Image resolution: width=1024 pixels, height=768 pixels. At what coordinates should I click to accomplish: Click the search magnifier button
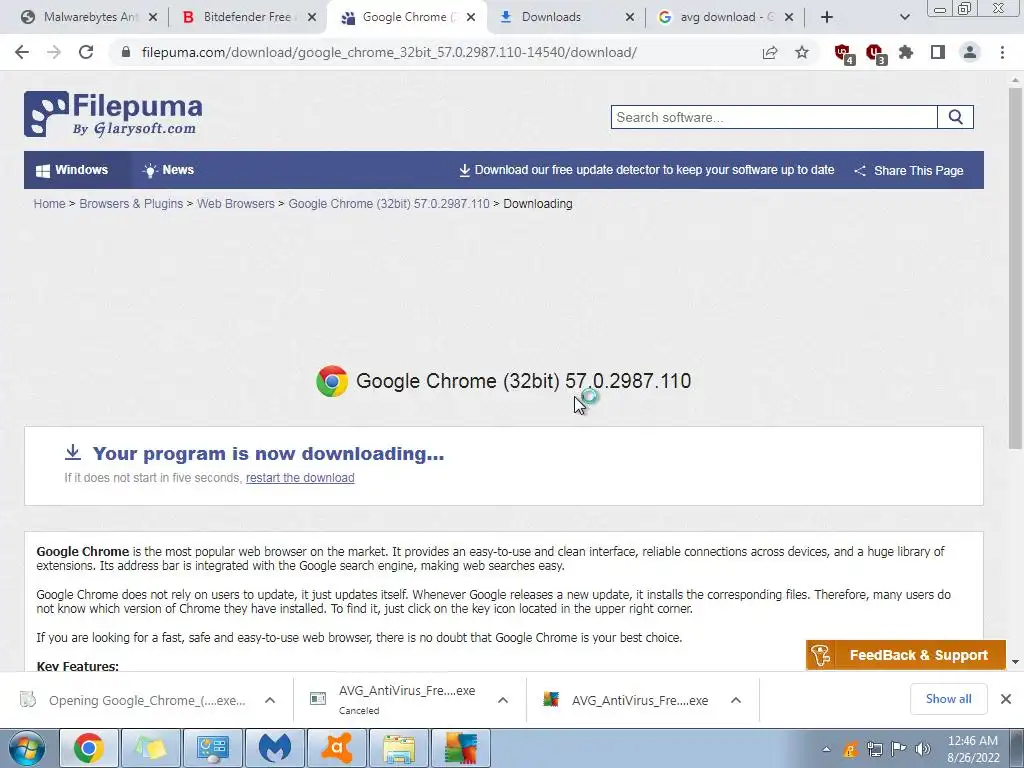955,117
